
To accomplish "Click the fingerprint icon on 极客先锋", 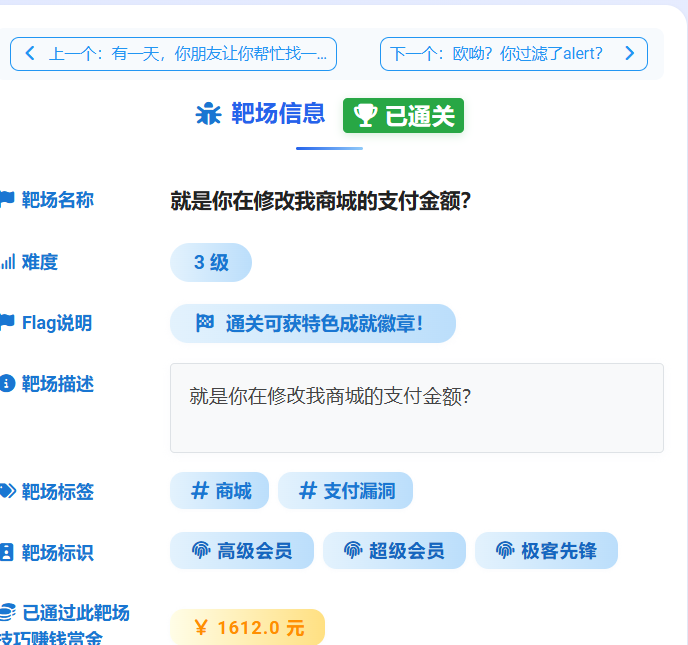I will 505,550.
